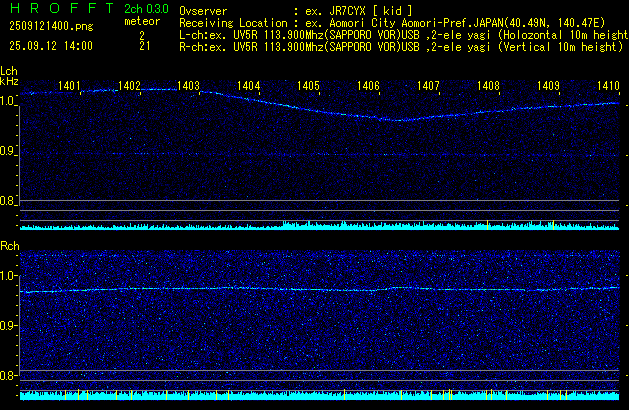This screenshot has width=629, height=410.
Task: Select the 1405 time label
Action: (x=308, y=86)
